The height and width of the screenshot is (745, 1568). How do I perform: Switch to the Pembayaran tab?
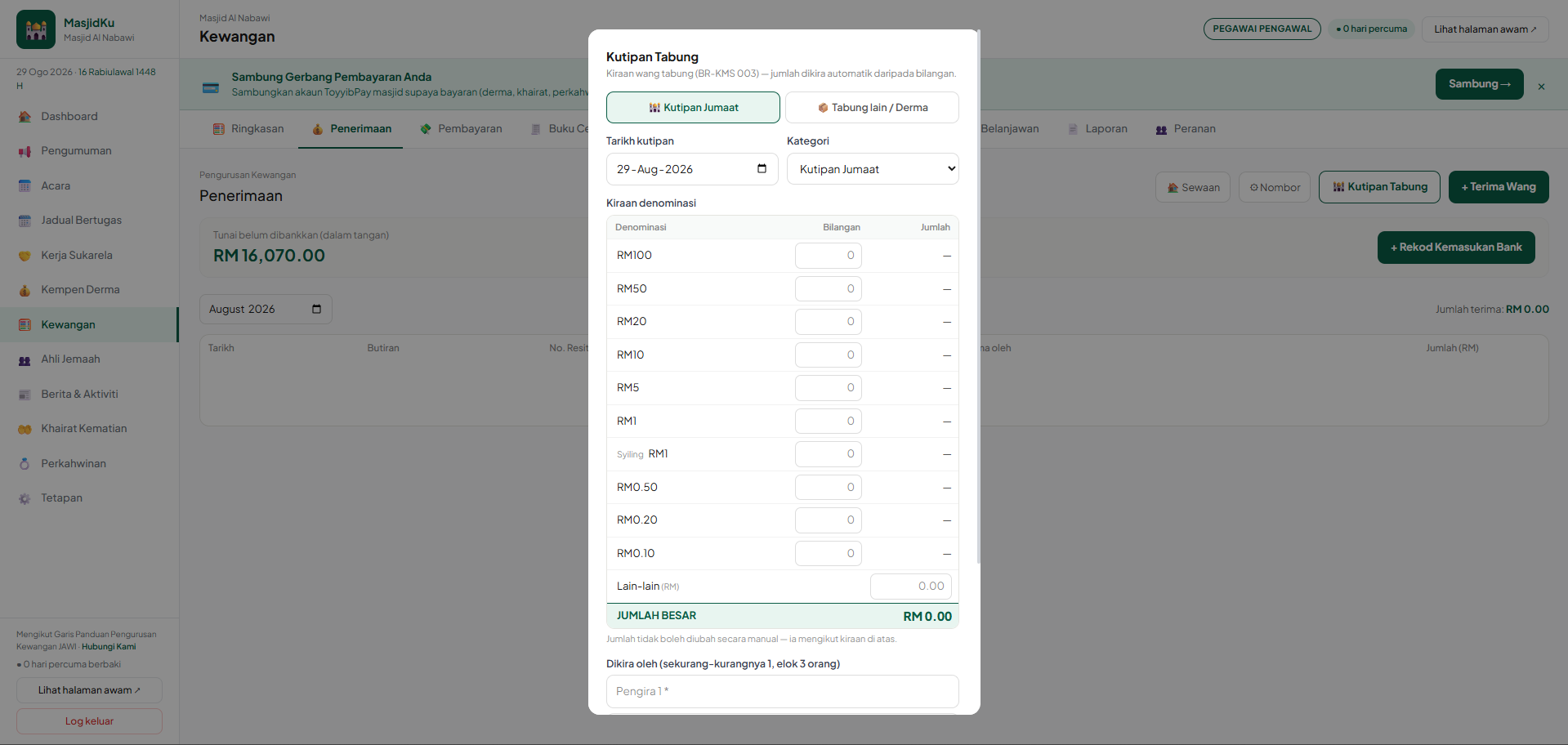(x=461, y=129)
